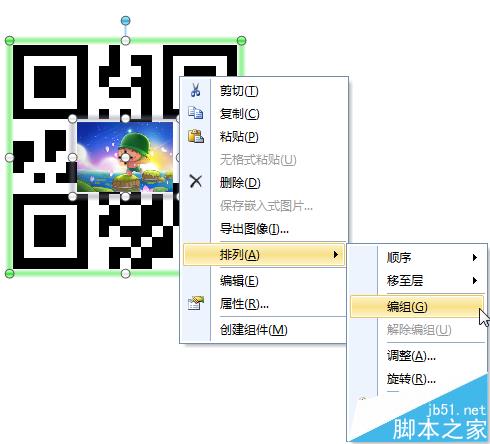Screen dimensions: 490x444
Task: Expand arrow beside 排列(A)
Action: [x=336, y=255]
